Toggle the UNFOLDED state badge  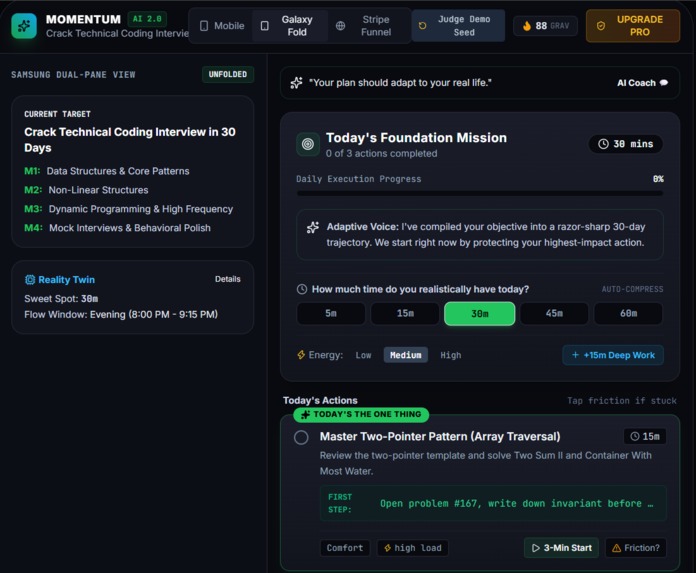(228, 74)
